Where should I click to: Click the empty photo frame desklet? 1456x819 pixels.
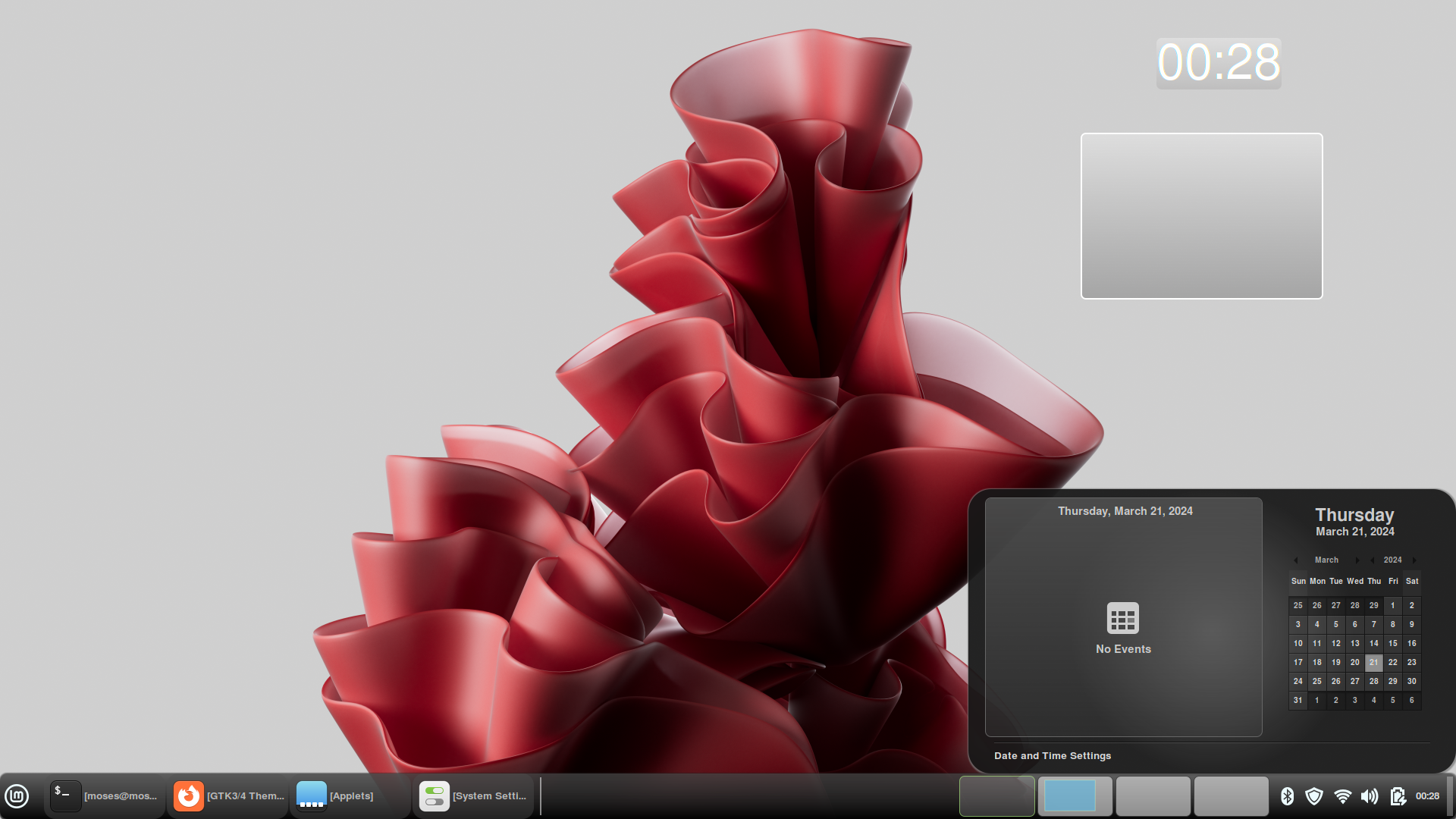click(1201, 216)
